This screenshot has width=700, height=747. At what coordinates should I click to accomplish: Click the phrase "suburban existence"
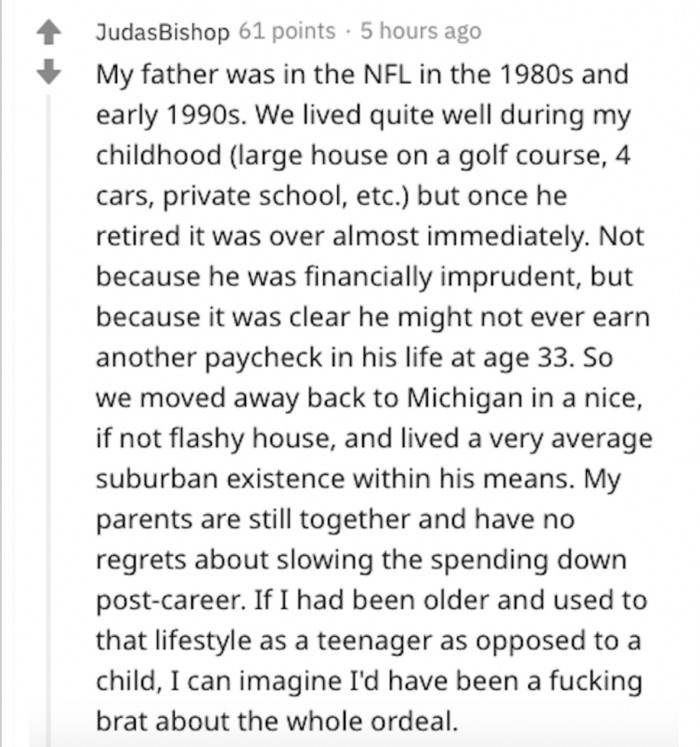pos(220,479)
